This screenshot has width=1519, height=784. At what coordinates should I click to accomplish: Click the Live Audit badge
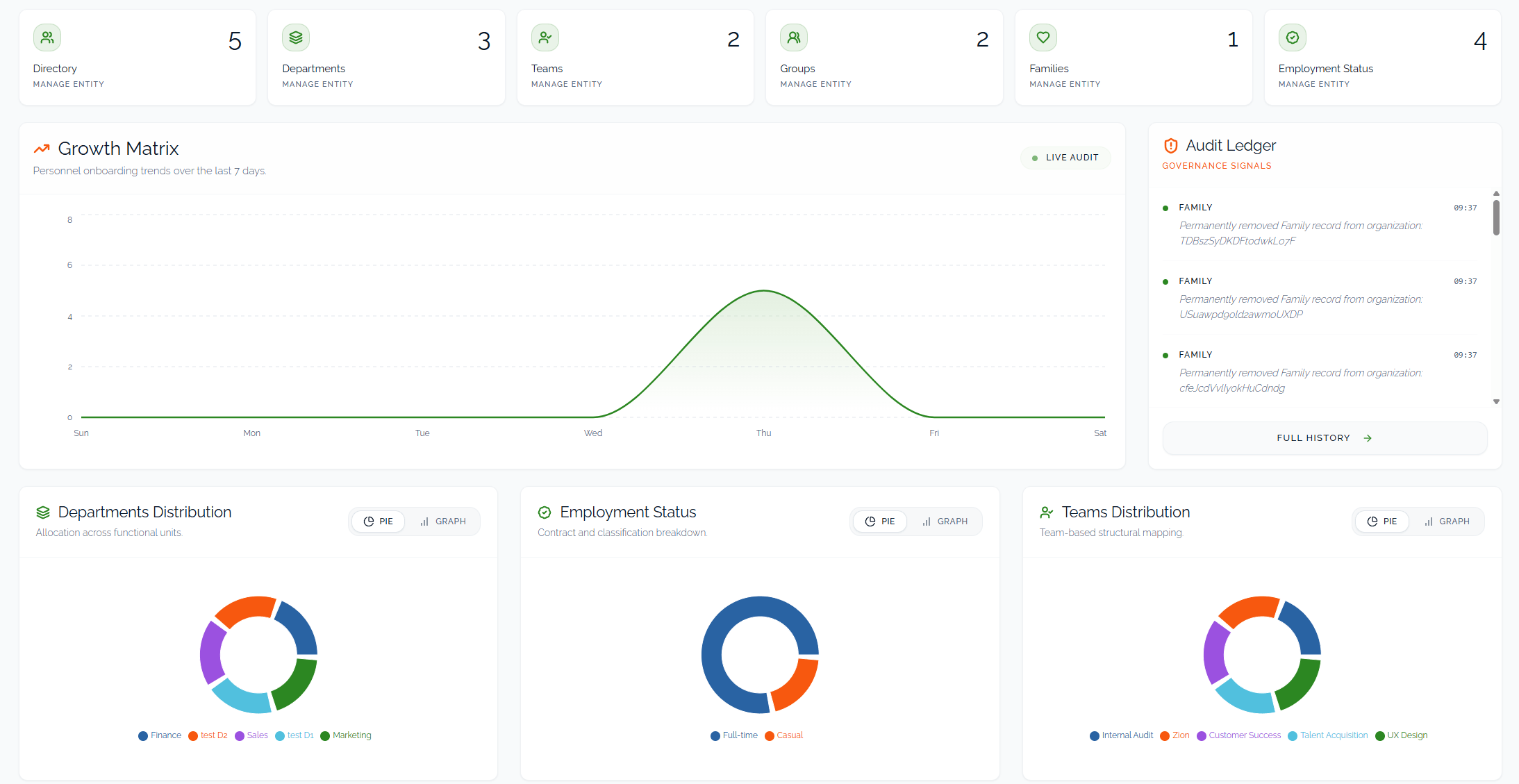pos(1065,158)
